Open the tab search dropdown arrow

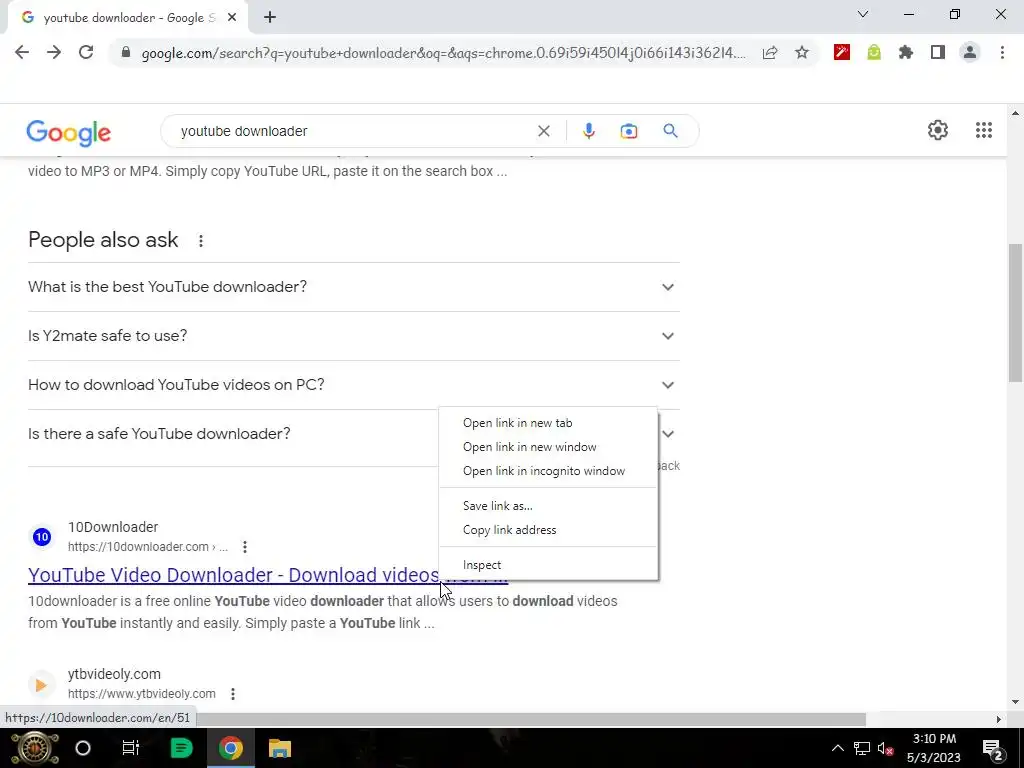click(x=863, y=14)
